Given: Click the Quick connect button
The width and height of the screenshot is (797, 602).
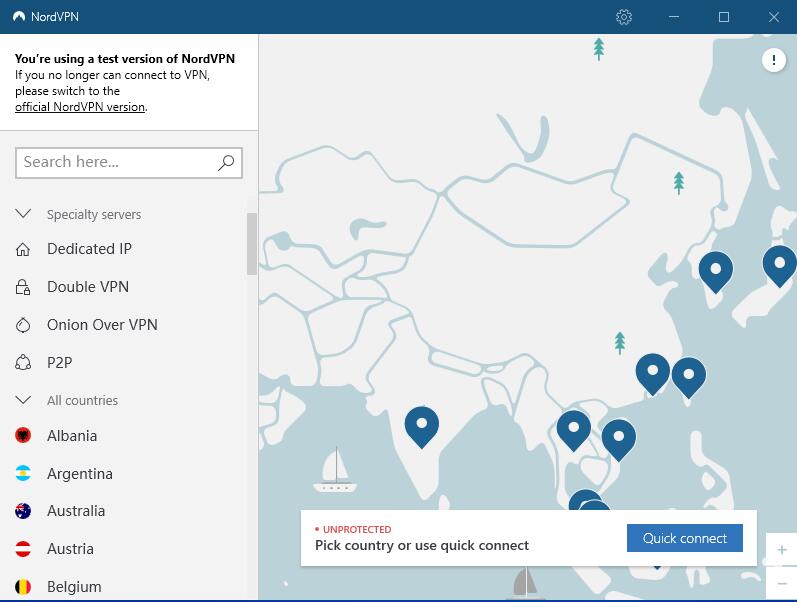Looking at the screenshot, I should click(685, 538).
